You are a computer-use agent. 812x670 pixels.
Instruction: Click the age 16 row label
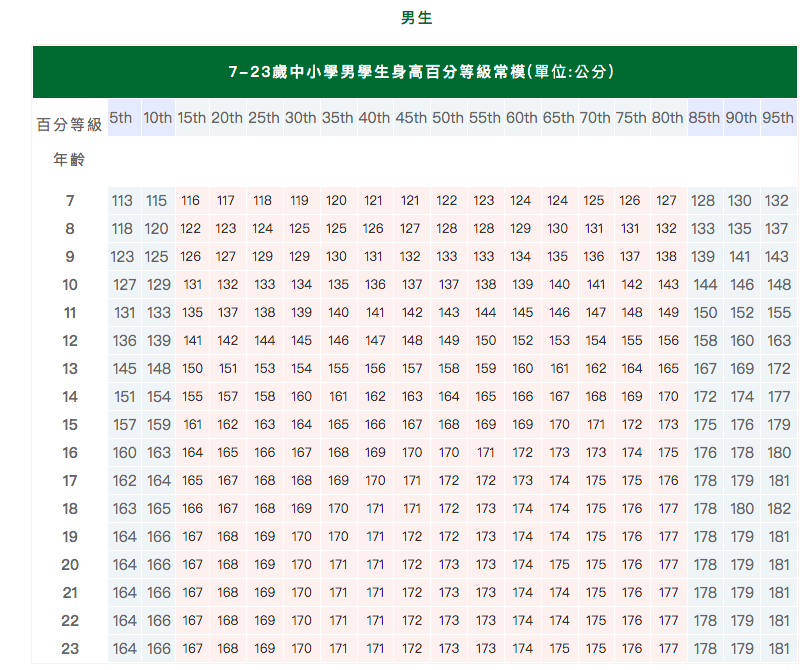(x=70, y=453)
